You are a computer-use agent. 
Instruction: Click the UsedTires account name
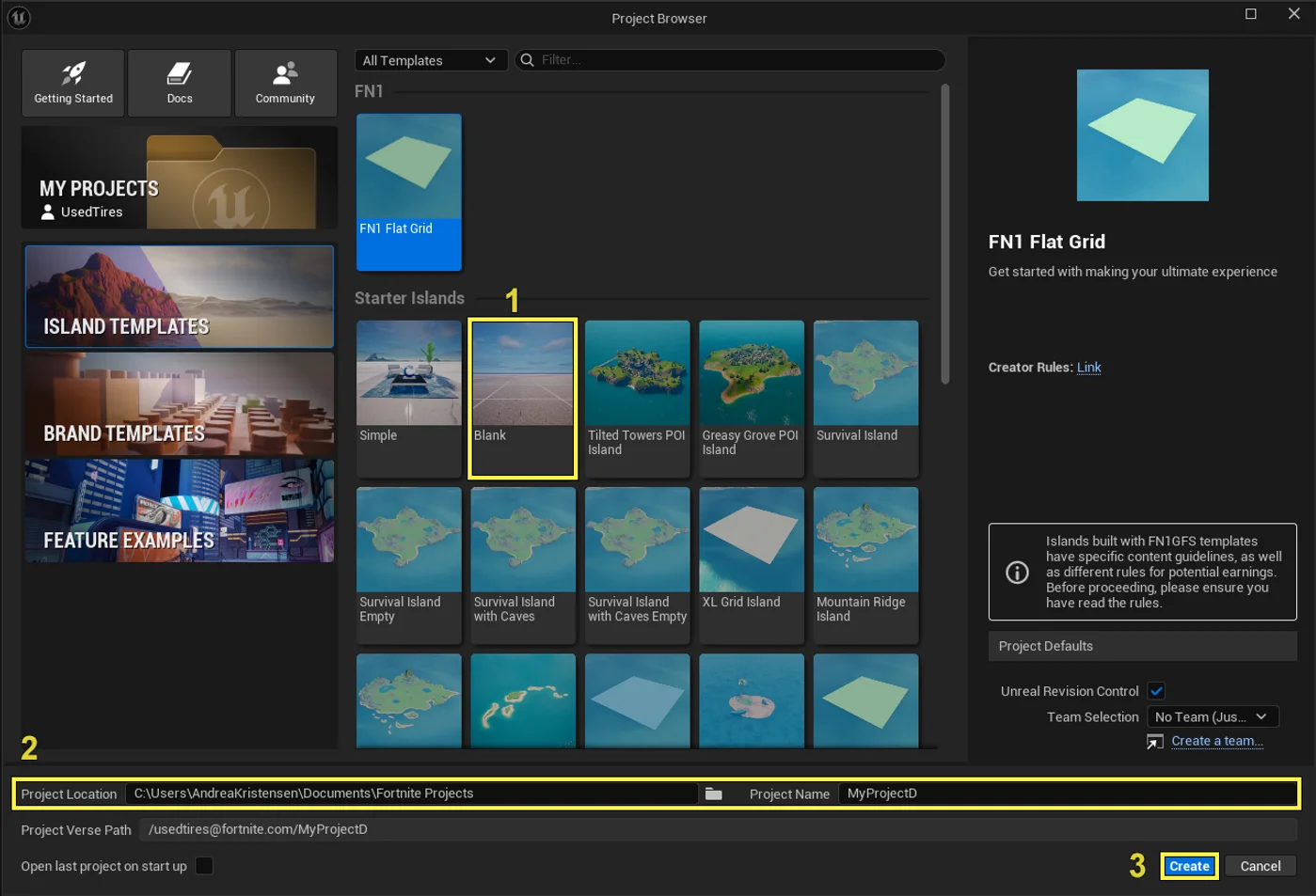click(x=92, y=212)
